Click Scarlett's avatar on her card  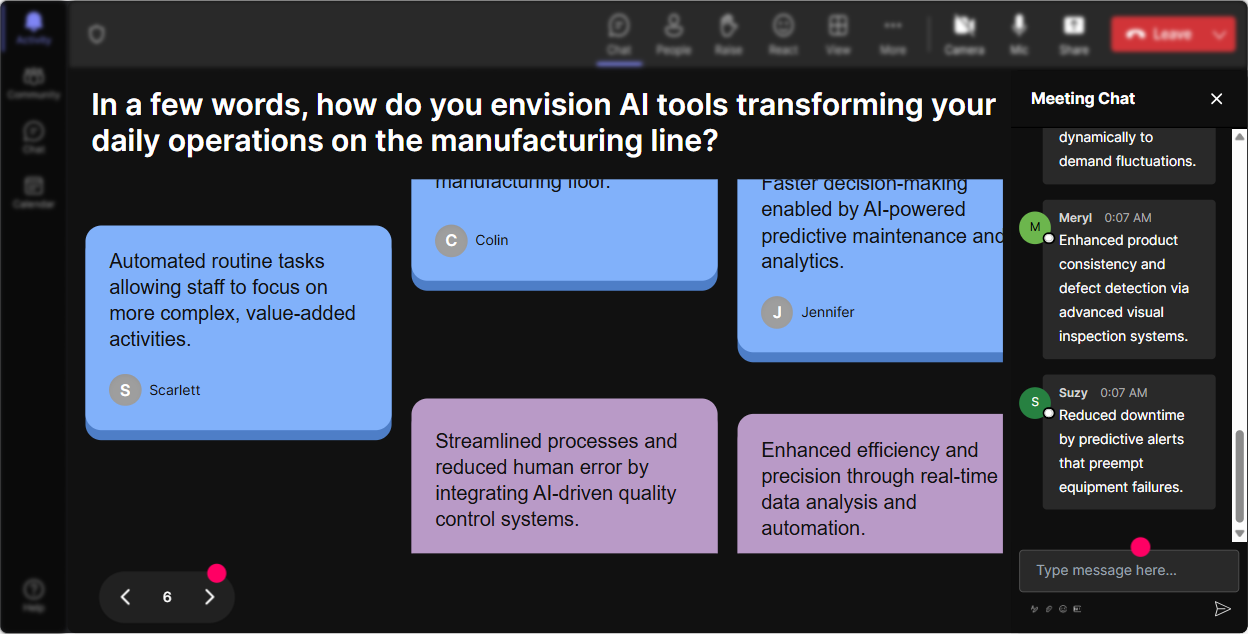click(x=125, y=390)
